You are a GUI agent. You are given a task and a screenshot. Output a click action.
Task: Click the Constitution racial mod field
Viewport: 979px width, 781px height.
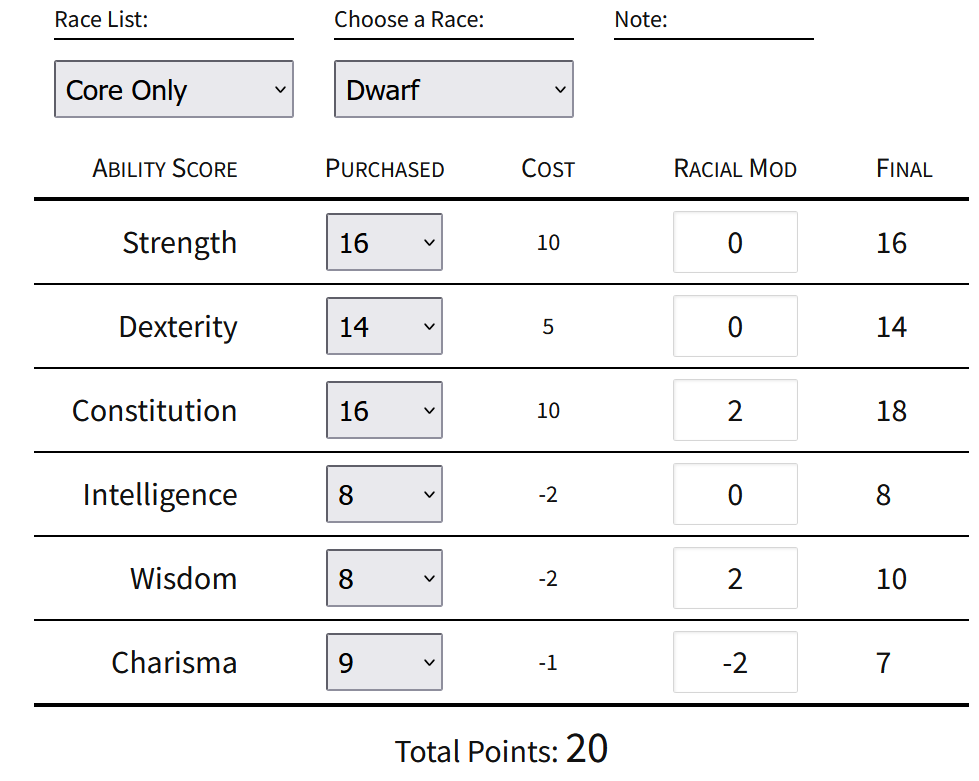point(735,410)
